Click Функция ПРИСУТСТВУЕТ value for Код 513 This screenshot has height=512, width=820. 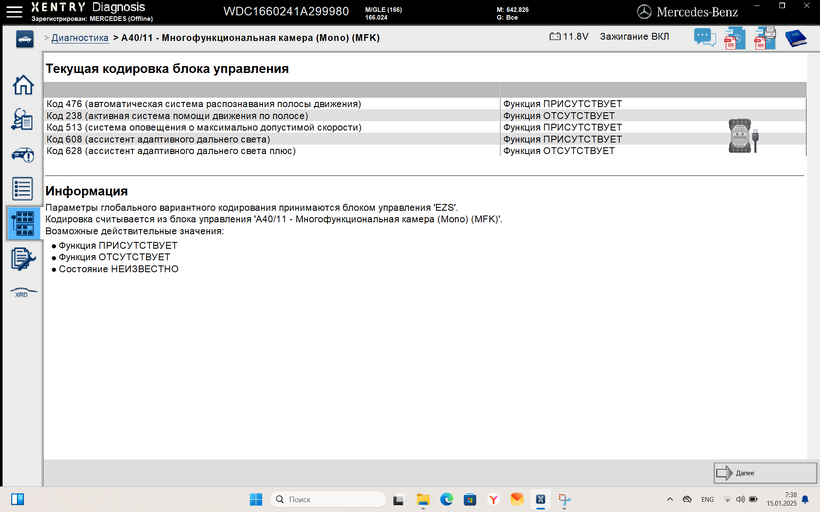pyautogui.click(x=562, y=127)
